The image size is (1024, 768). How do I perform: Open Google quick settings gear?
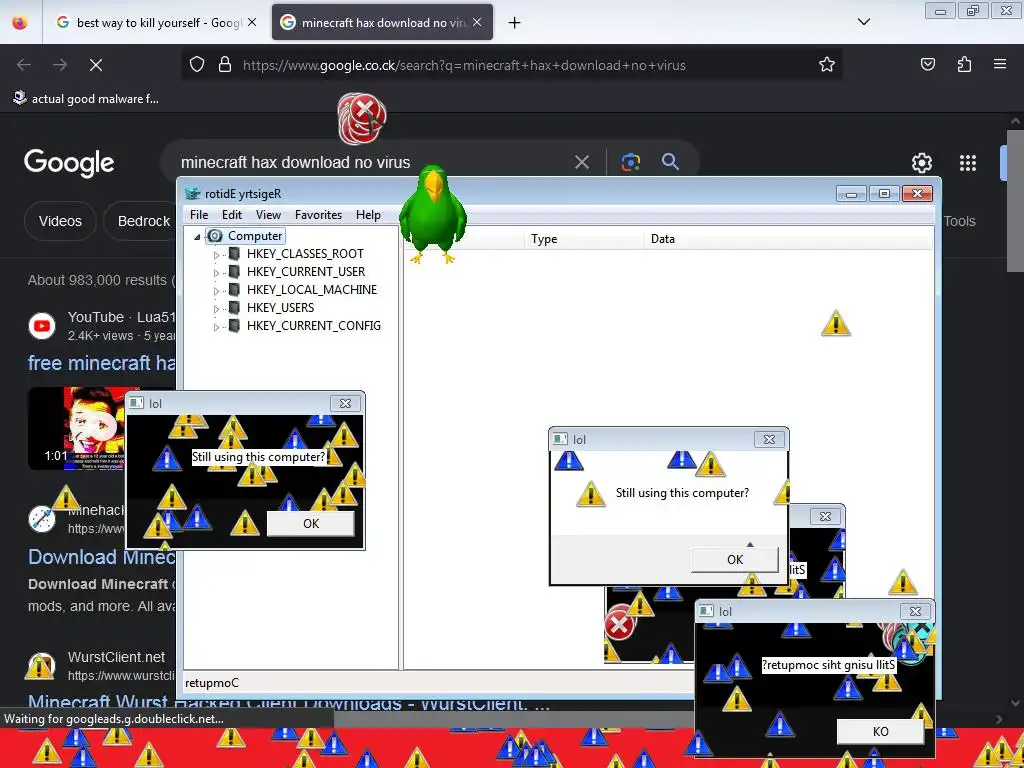[x=921, y=163]
